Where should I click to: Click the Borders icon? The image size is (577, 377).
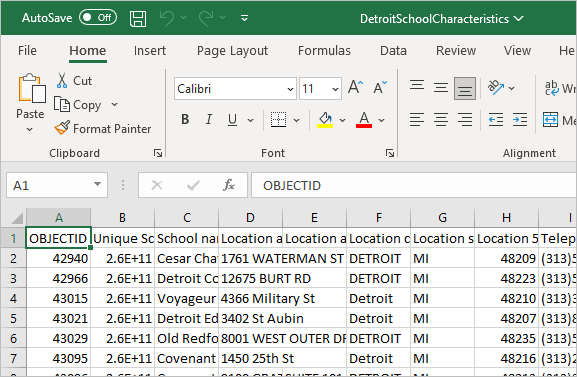[x=278, y=120]
